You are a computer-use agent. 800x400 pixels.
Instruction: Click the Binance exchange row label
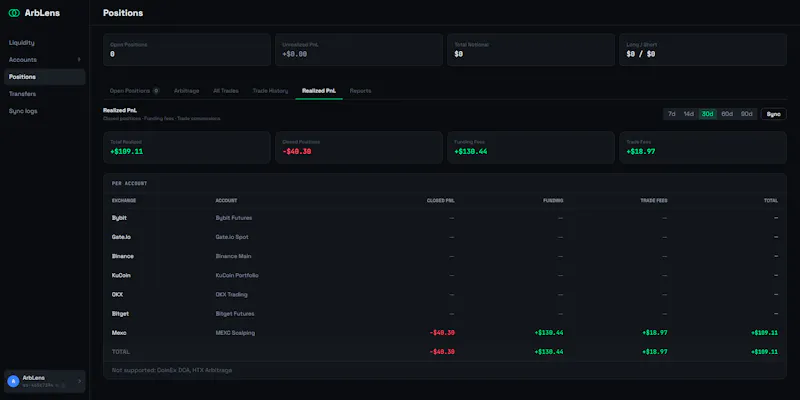coord(122,256)
